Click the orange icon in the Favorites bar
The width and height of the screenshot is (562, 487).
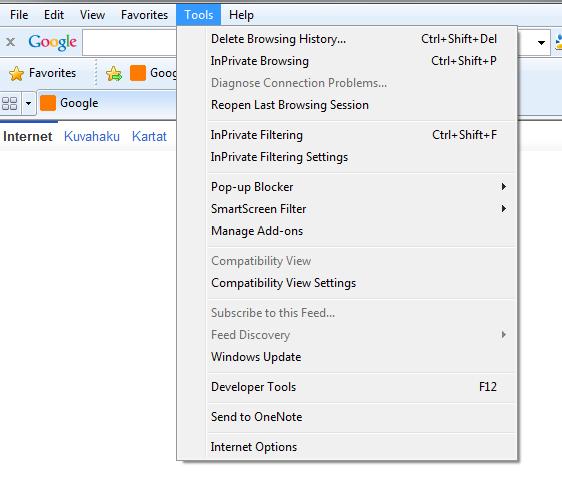pyautogui.click(x=138, y=73)
